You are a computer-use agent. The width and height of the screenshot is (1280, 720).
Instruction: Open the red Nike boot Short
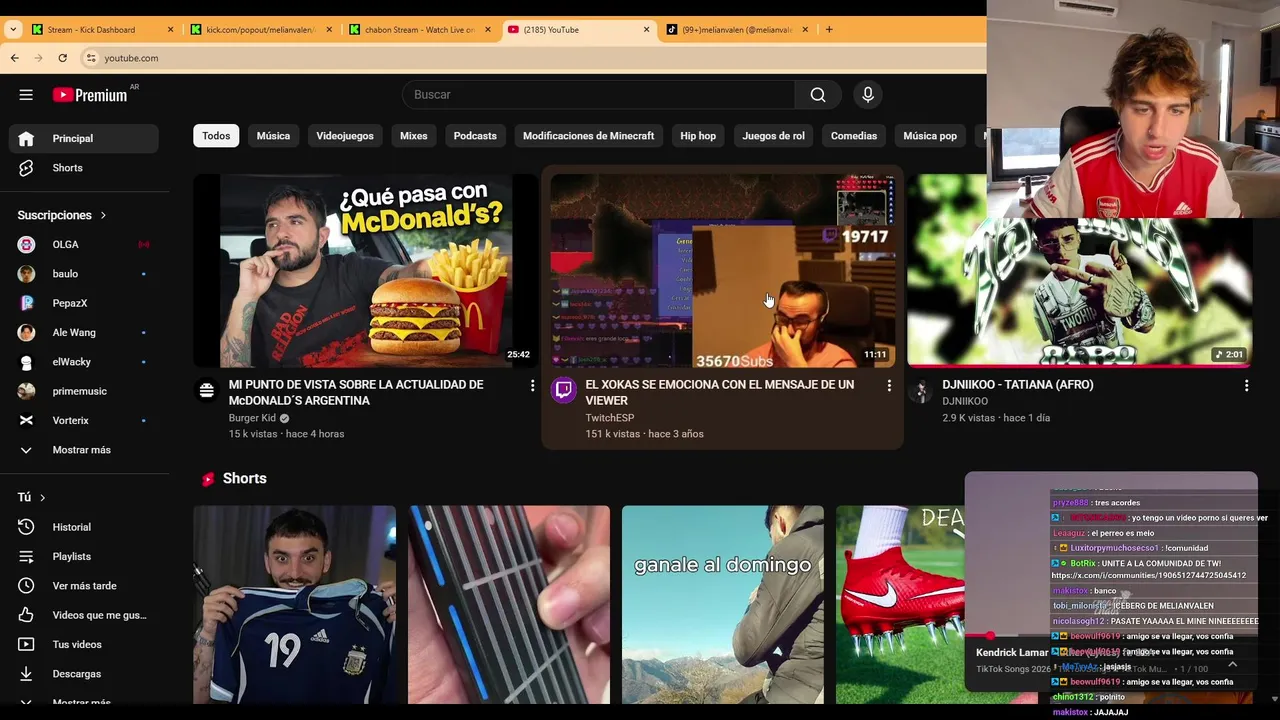tap(900, 604)
